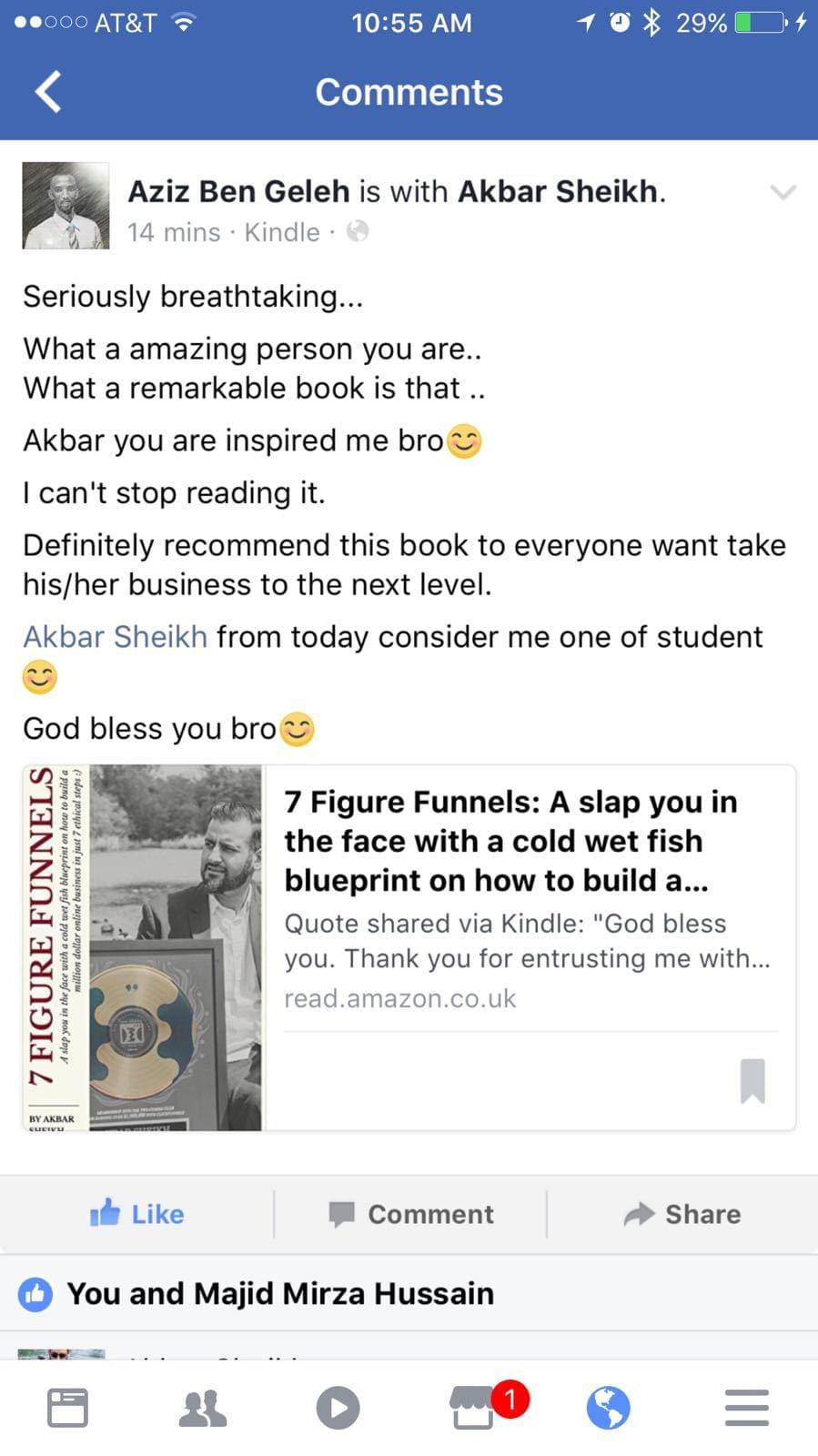Open the hamburger More menu

(x=746, y=1408)
